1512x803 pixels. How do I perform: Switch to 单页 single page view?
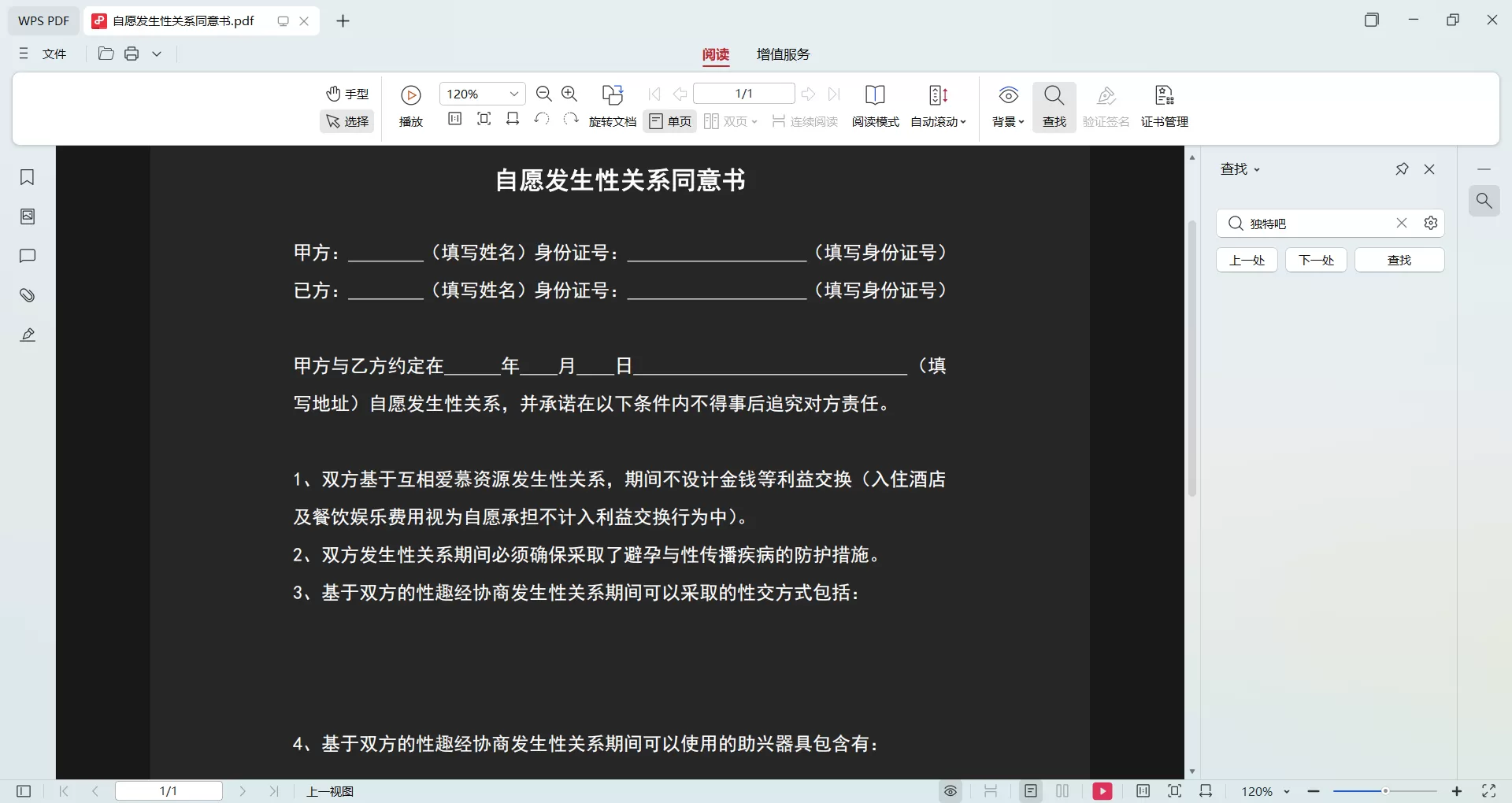pyautogui.click(x=669, y=121)
